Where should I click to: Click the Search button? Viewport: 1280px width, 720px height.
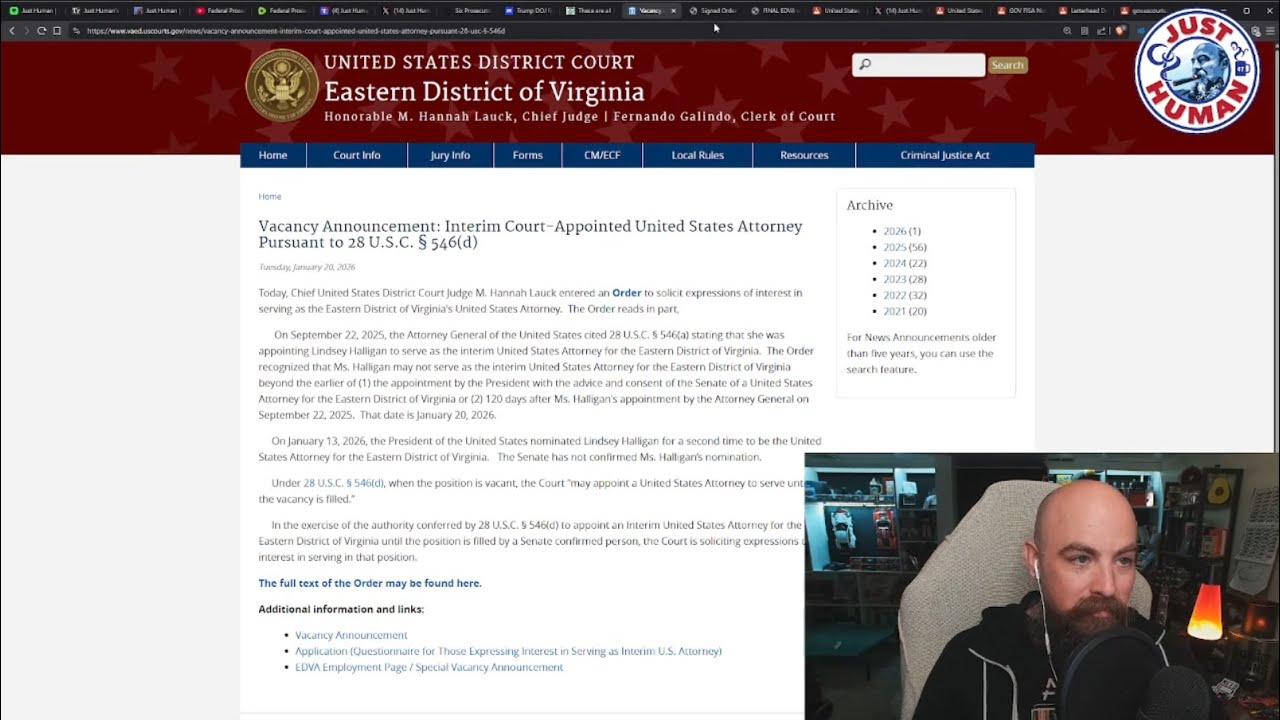pos(1007,65)
